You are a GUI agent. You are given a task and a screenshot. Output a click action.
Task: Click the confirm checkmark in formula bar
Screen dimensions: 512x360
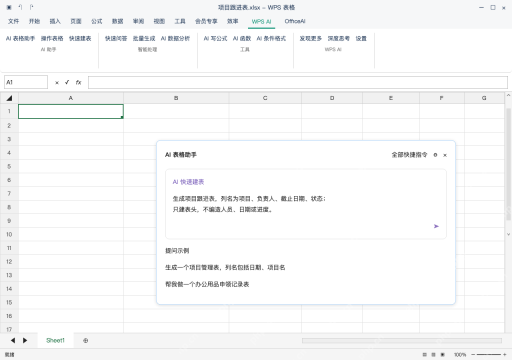(67, 82)
